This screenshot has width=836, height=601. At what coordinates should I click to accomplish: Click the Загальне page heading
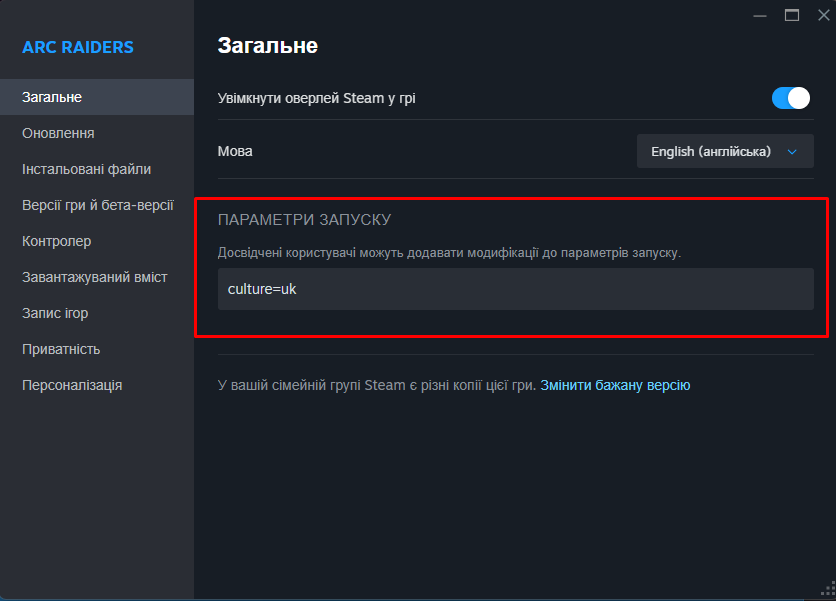click(268, 46)
